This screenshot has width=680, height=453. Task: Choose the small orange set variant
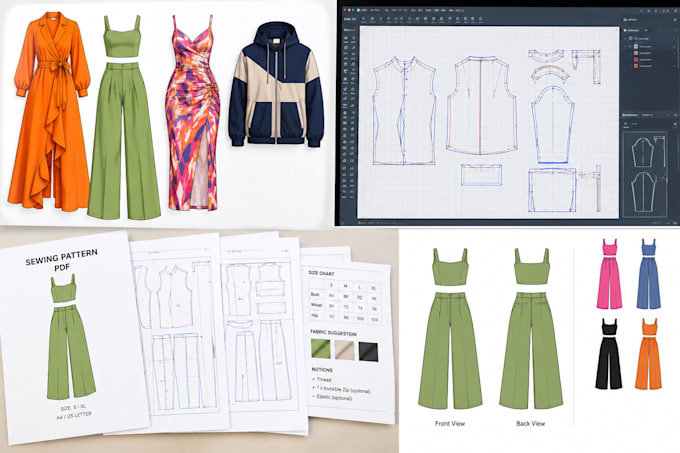pyautogui.click(x=649, y=354)
